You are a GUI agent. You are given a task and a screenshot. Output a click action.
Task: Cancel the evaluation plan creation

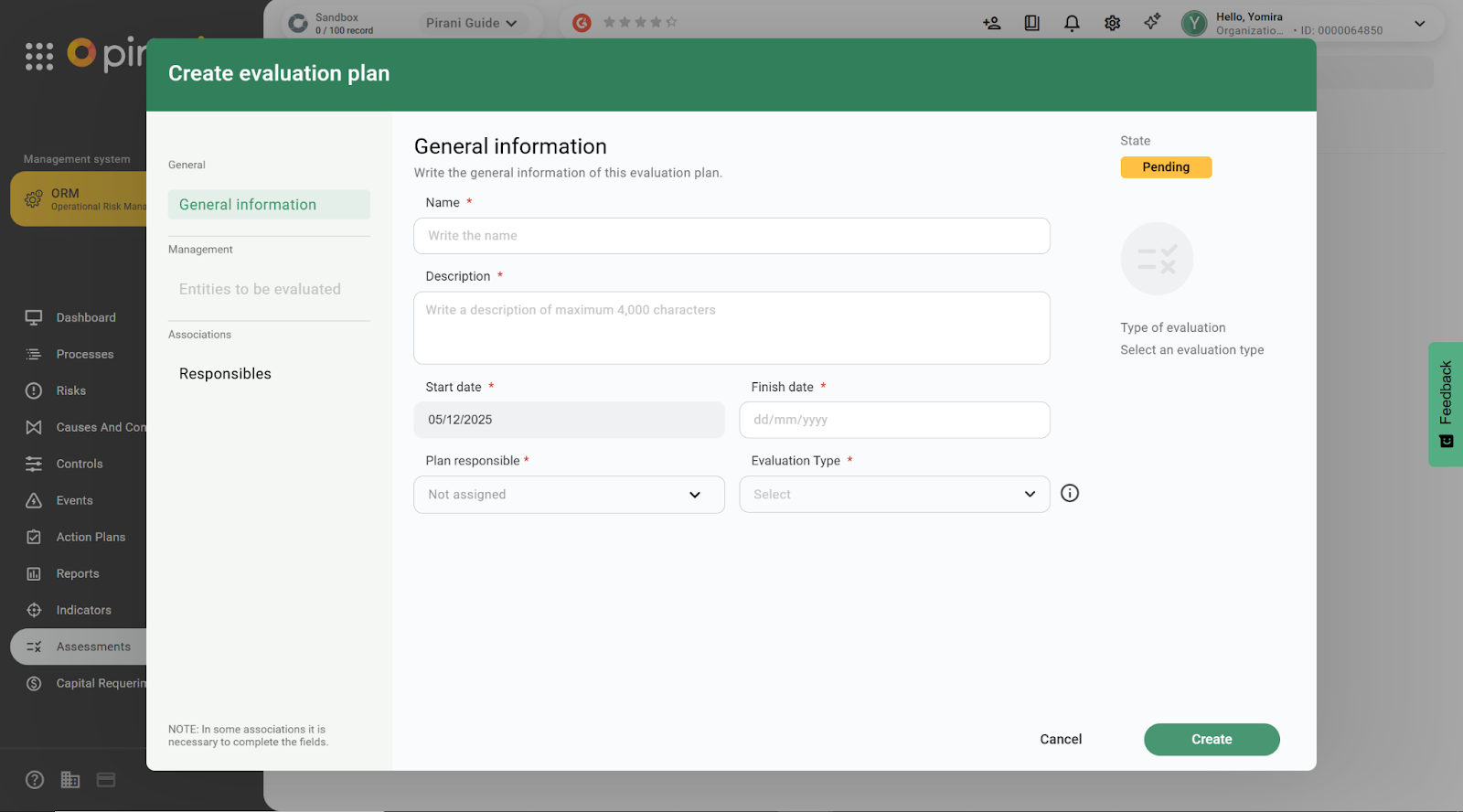point(1060,740)
